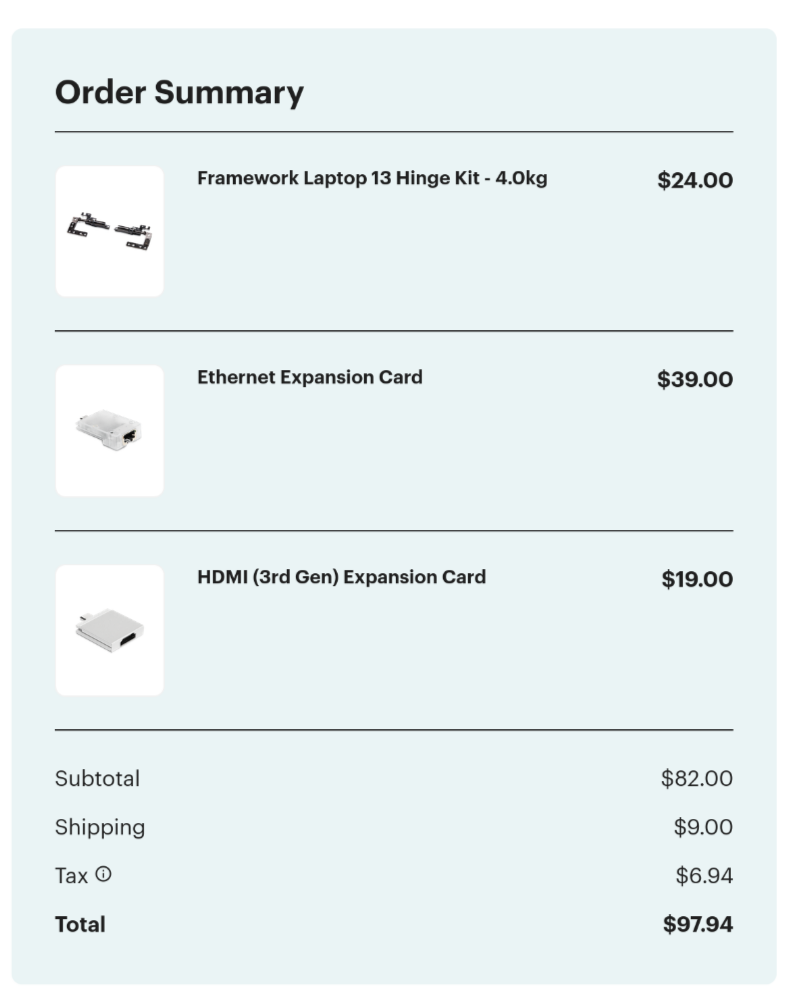The width and height of the screenshot is (791, 992).
Task: Open the Hinge Kit product thumbnail
Action: 109,232
